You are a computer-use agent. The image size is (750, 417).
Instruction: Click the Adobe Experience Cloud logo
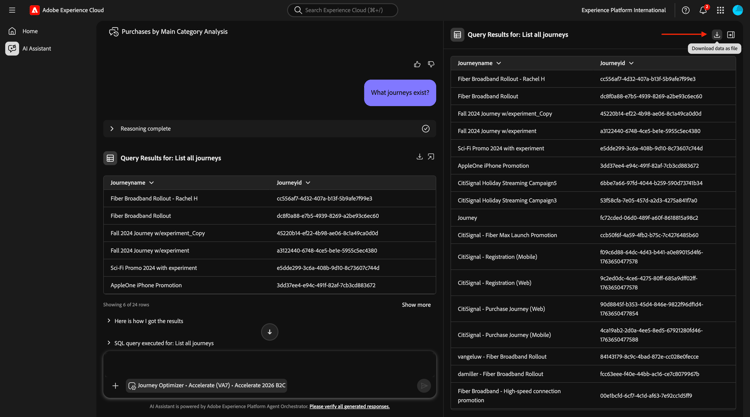tap(34, 10)
